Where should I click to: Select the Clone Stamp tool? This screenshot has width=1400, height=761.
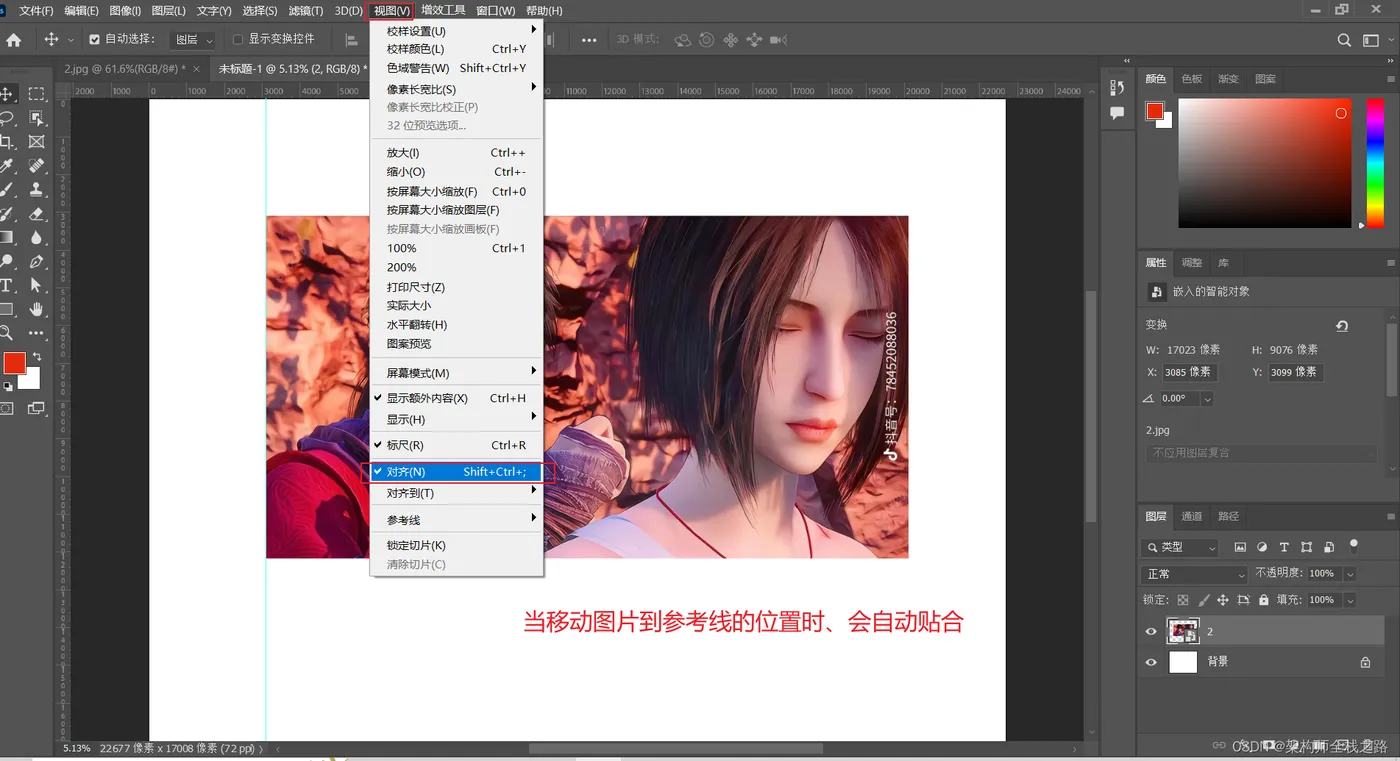click(37, 190)
